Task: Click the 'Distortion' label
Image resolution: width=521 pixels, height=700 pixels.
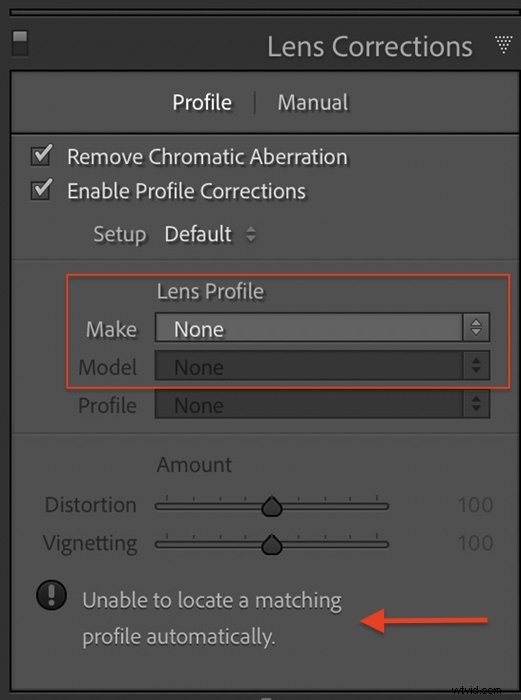Action: [91, 505]
